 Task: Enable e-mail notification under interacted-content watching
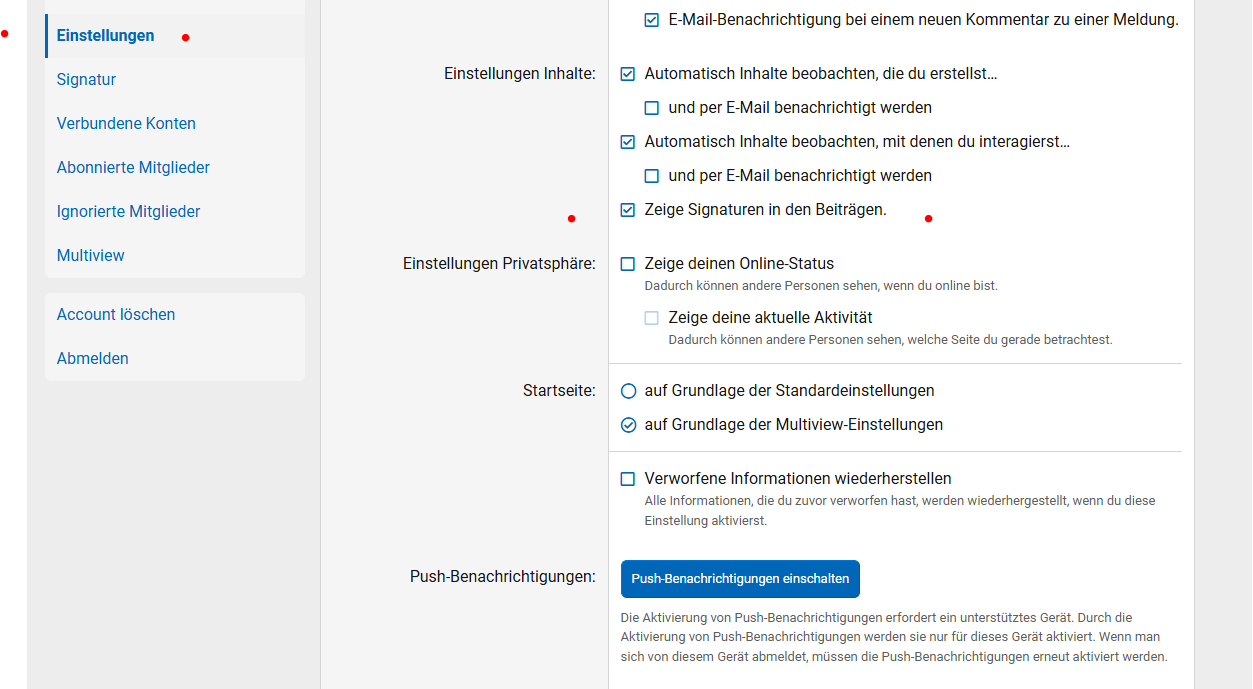[x=652, y=176]
